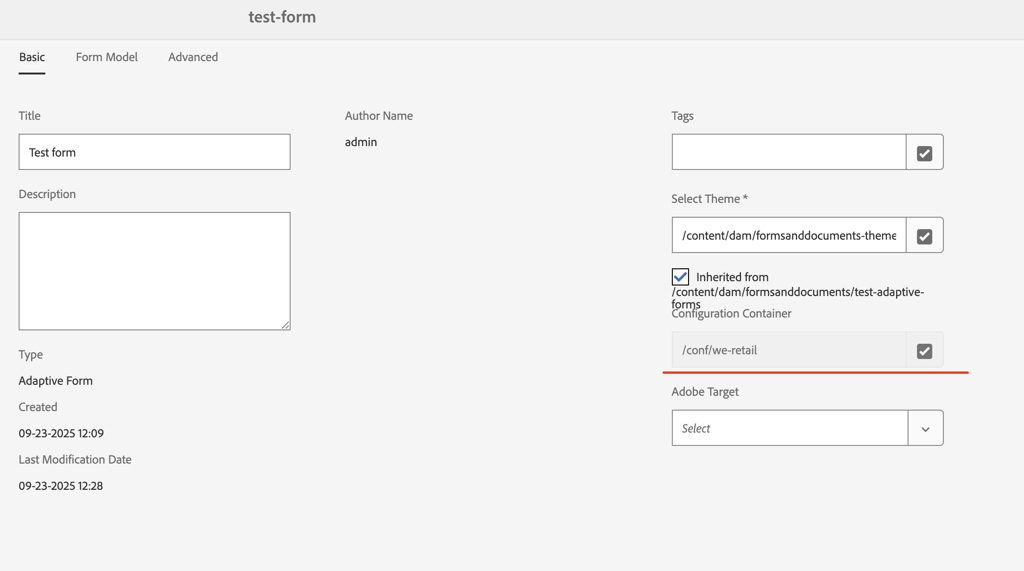Image resolution: width=1024 pixels, height=571 pixels.
Task: Grab the Description box resize handle
Action: click(285, 324)
